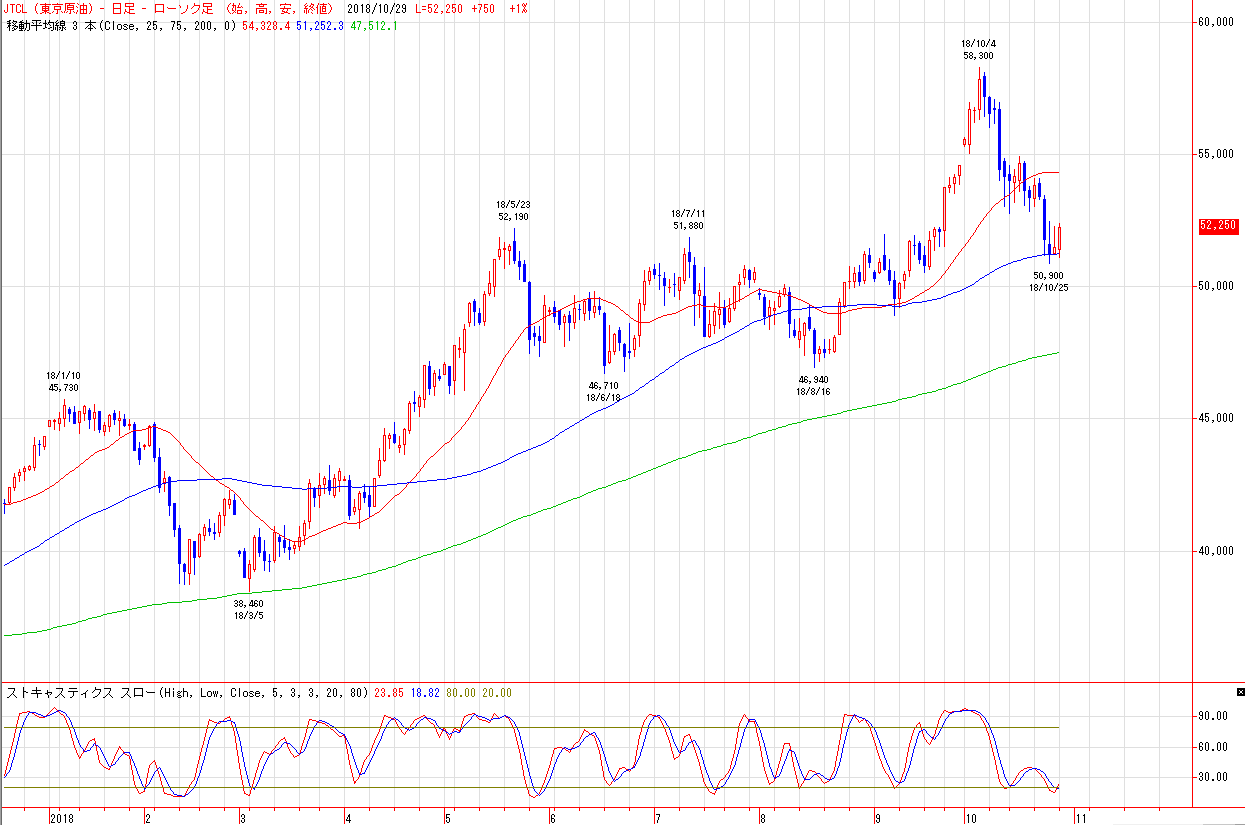This screenshot has height=825, width=1245.
Task: Select the 50,900 low price annotation
Action: [1048, 275]
